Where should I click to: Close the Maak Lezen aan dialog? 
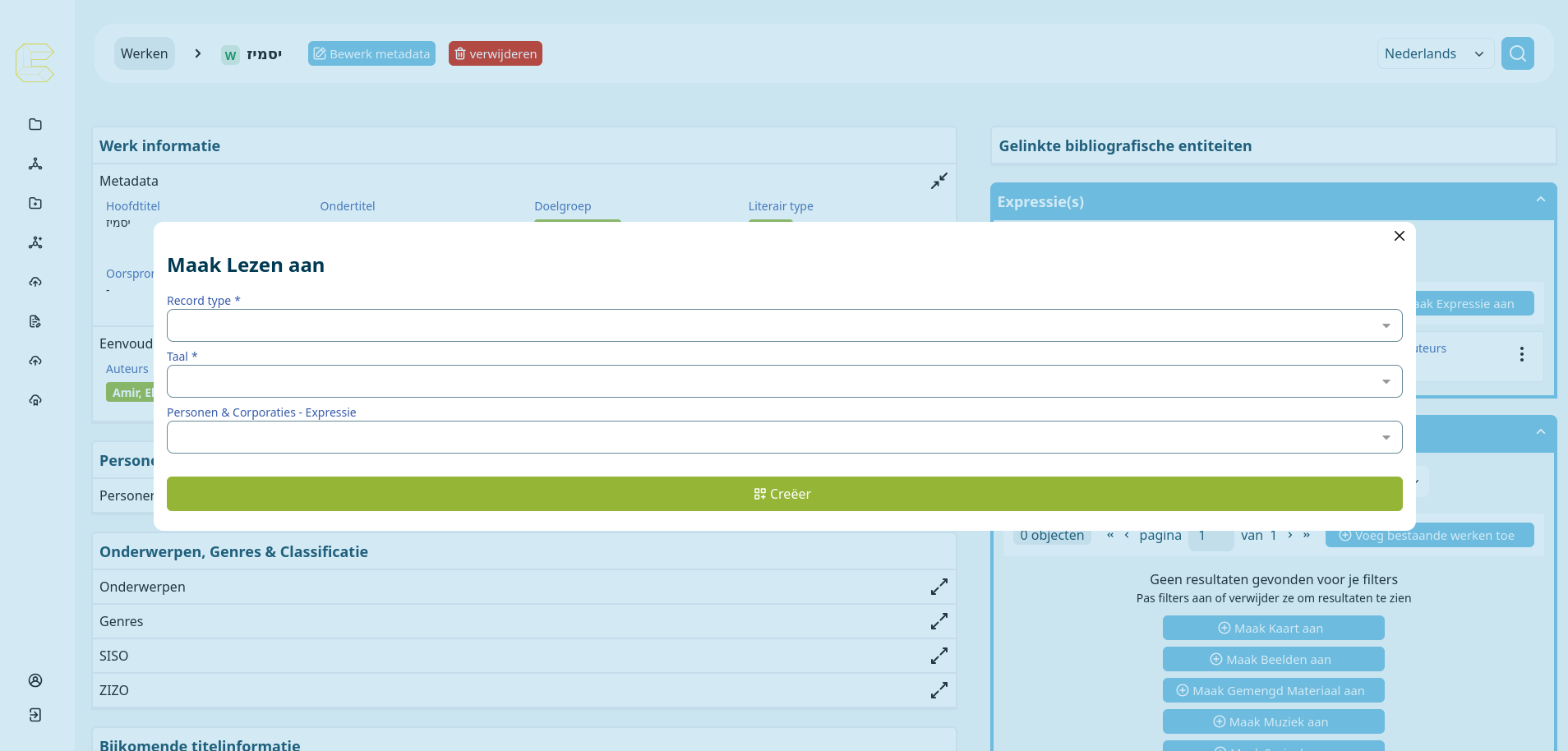[1399, 236]
